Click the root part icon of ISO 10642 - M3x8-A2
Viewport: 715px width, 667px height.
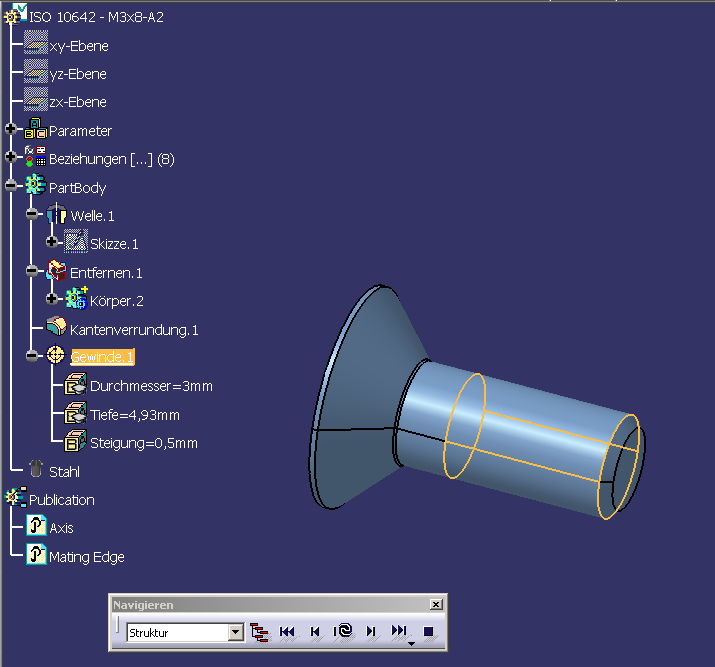(16, 15)
